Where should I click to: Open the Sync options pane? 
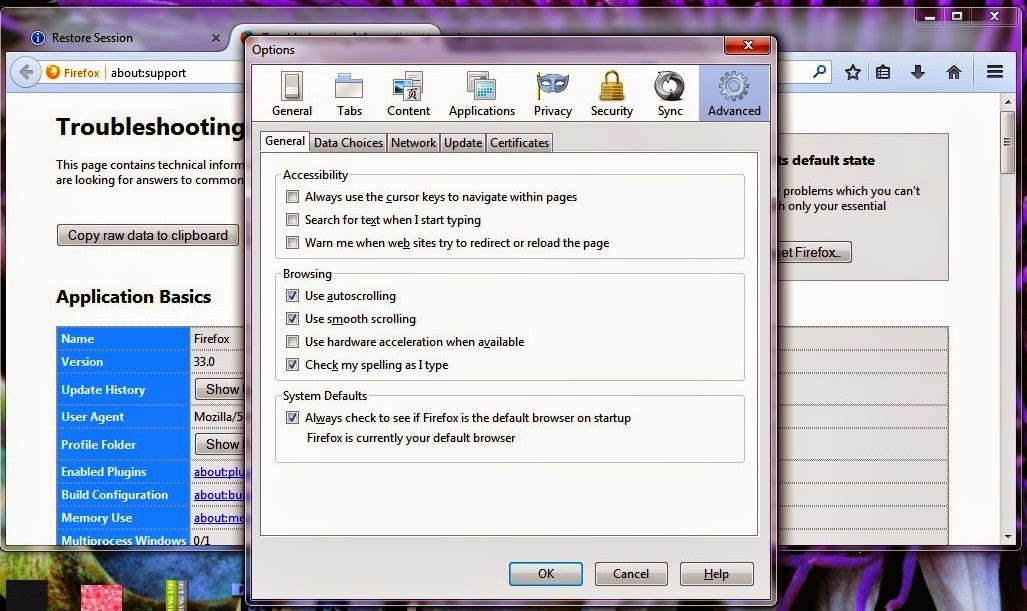[670, 94]
